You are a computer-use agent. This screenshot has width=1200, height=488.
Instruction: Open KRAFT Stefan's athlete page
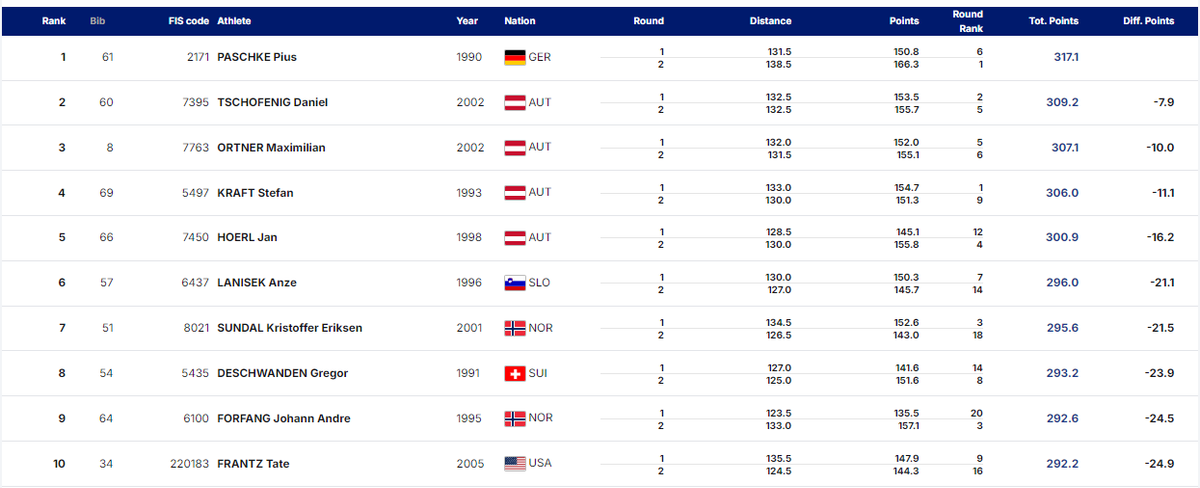pos(255,193)
